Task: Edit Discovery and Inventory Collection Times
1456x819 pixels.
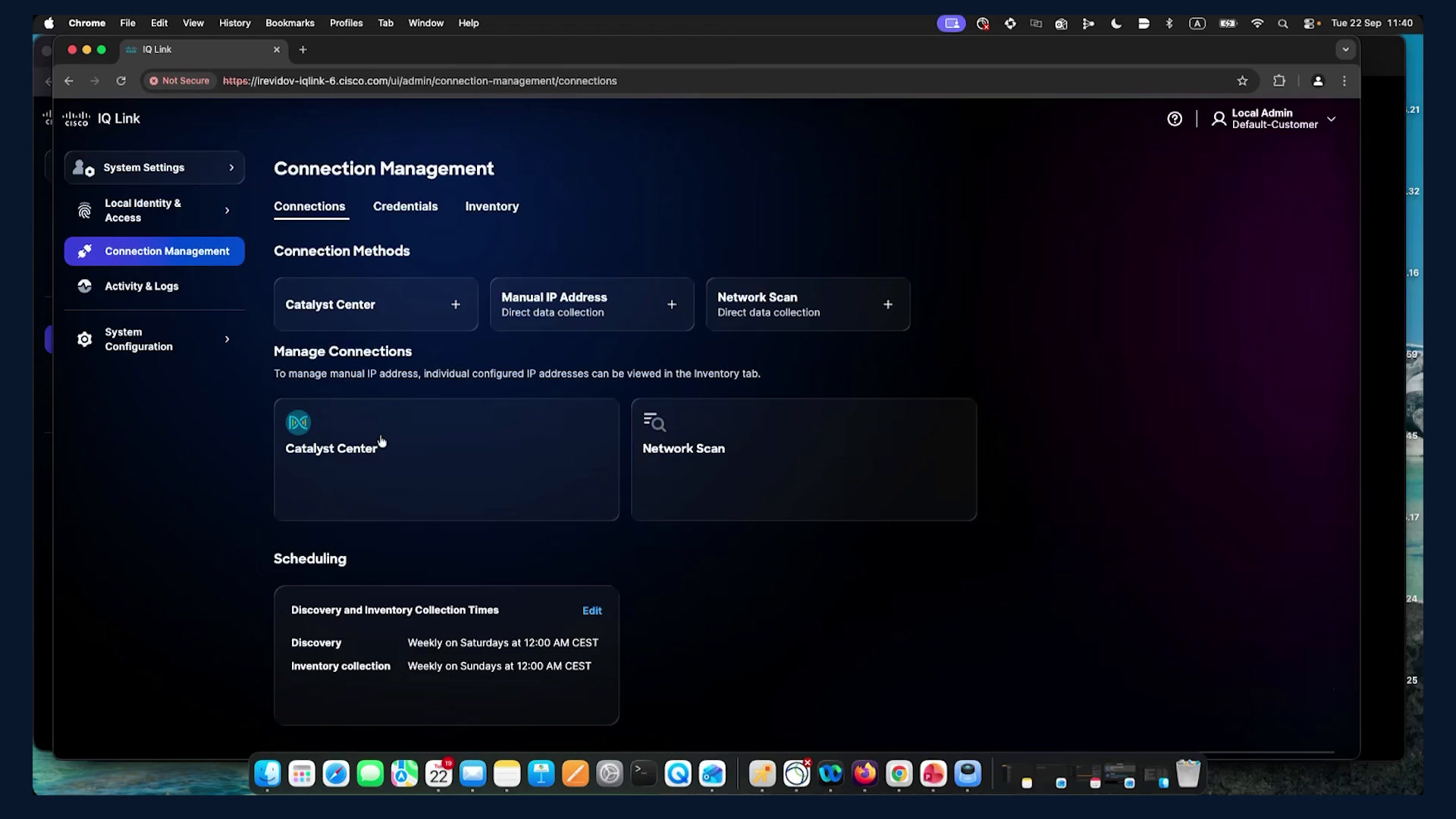Action: click(591, 610)
